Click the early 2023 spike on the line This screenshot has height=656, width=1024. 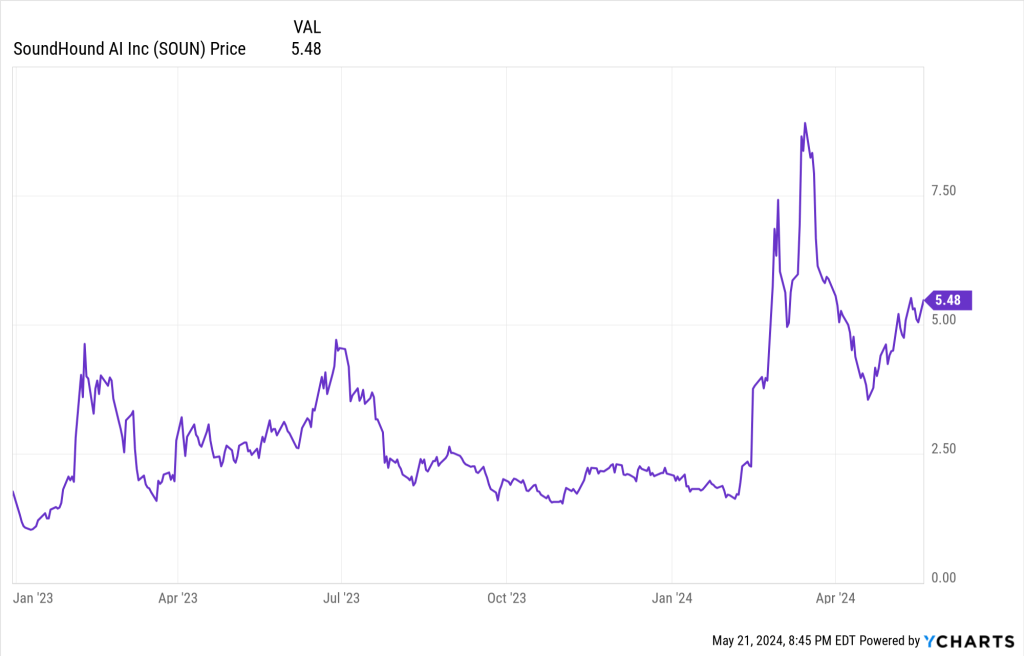85,344
